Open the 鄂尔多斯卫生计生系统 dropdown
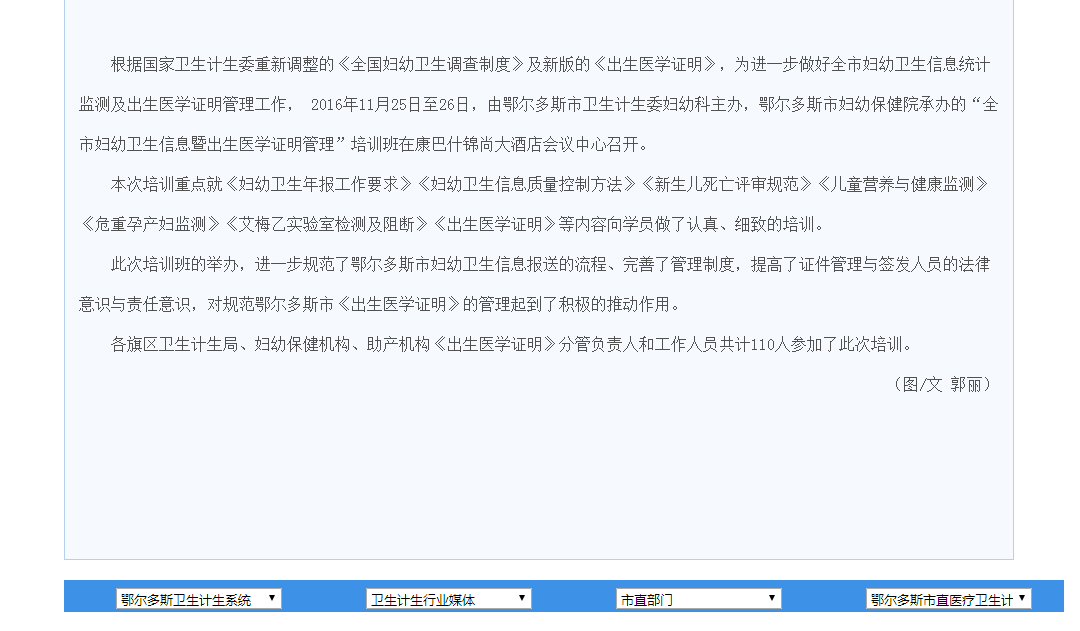This screenshot has height=631, width=1080. pyautogui.click(x=198, y=599)
